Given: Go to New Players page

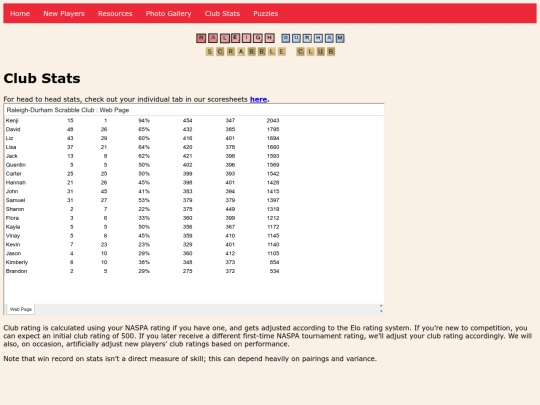Looking at the screenshot, I should click(x=64, y=14).
